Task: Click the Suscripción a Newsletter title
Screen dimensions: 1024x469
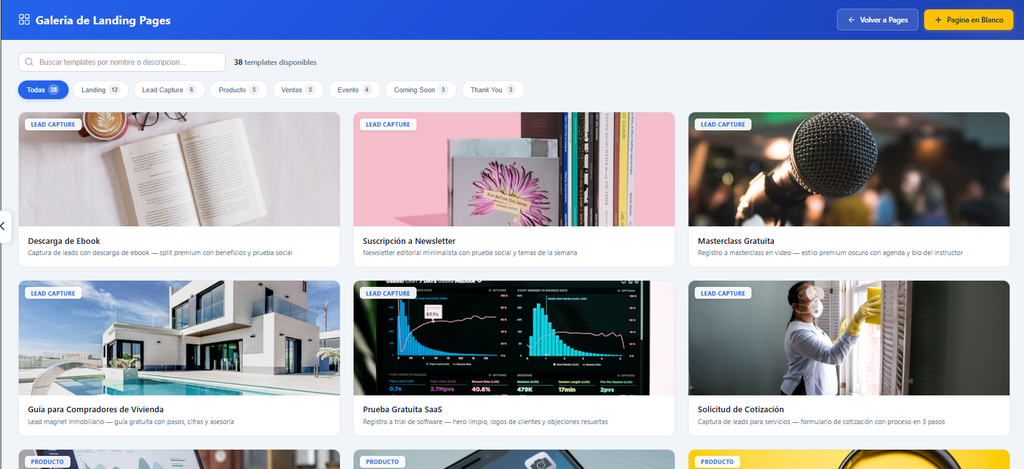Action: pyautogui.click(x=409, y=241)
